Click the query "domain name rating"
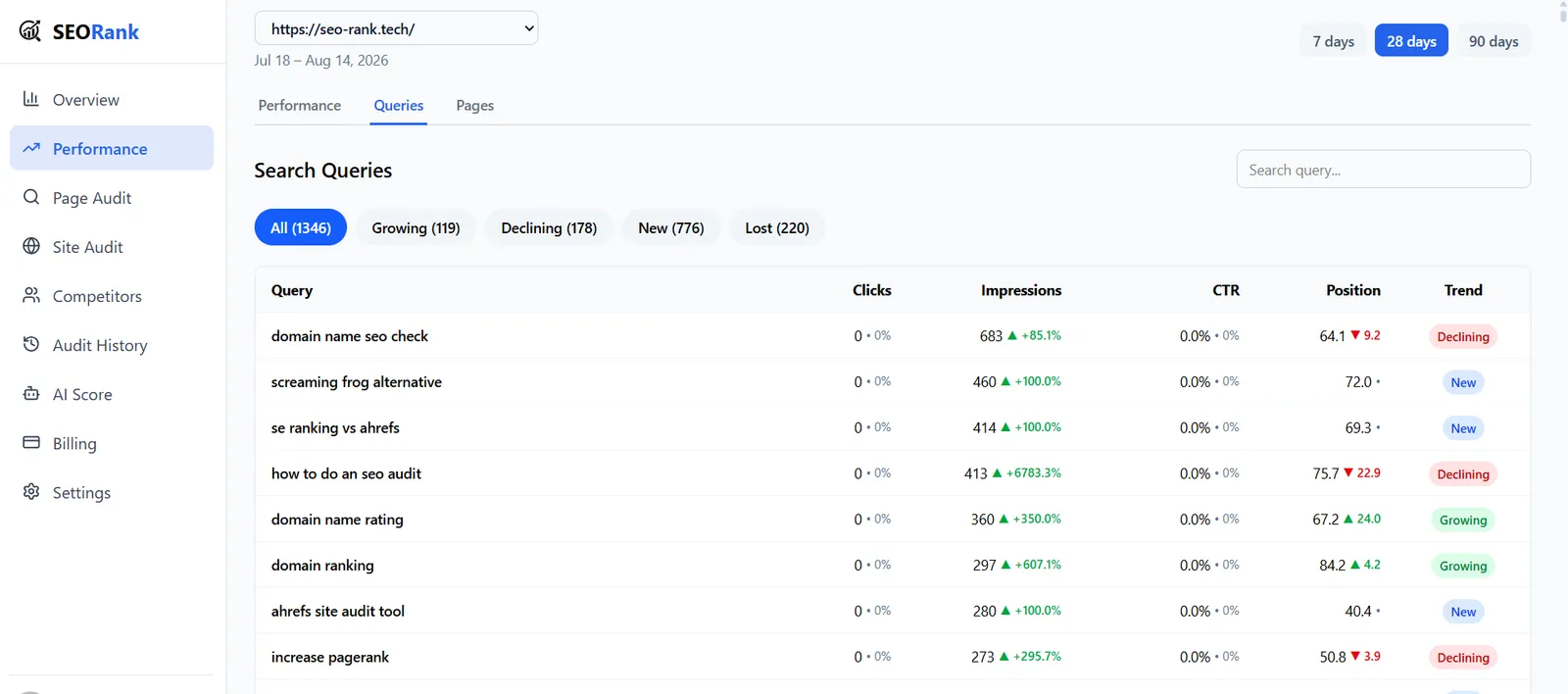The image size is (1568, 694). [337, 520]
